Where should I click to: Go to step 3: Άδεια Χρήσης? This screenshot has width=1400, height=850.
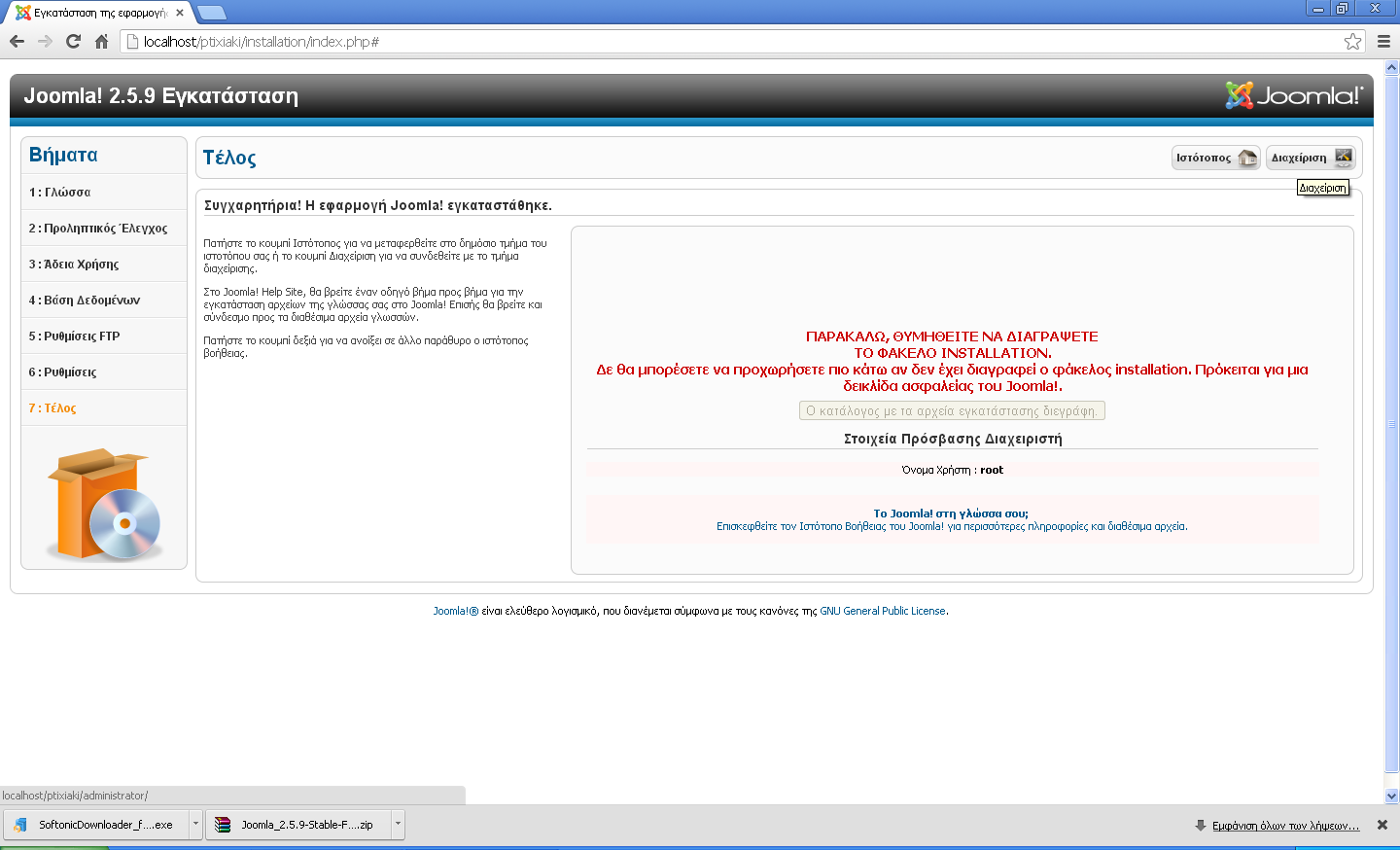point(104,265)
